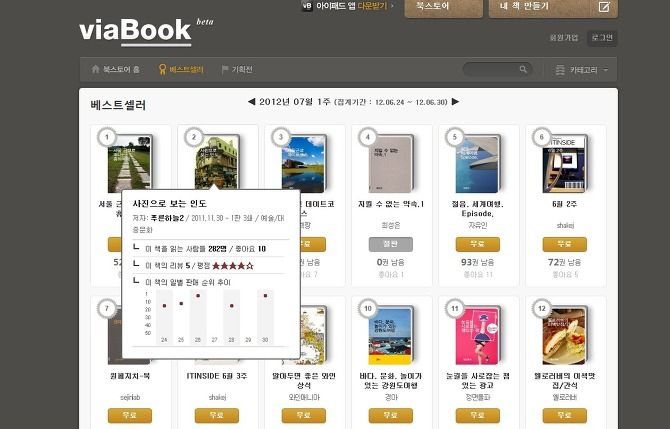This screenshot has height=429, width=670.
Task: Open rank 5 blue book cover
Action: pyautogui.click(x=478, y=164)
